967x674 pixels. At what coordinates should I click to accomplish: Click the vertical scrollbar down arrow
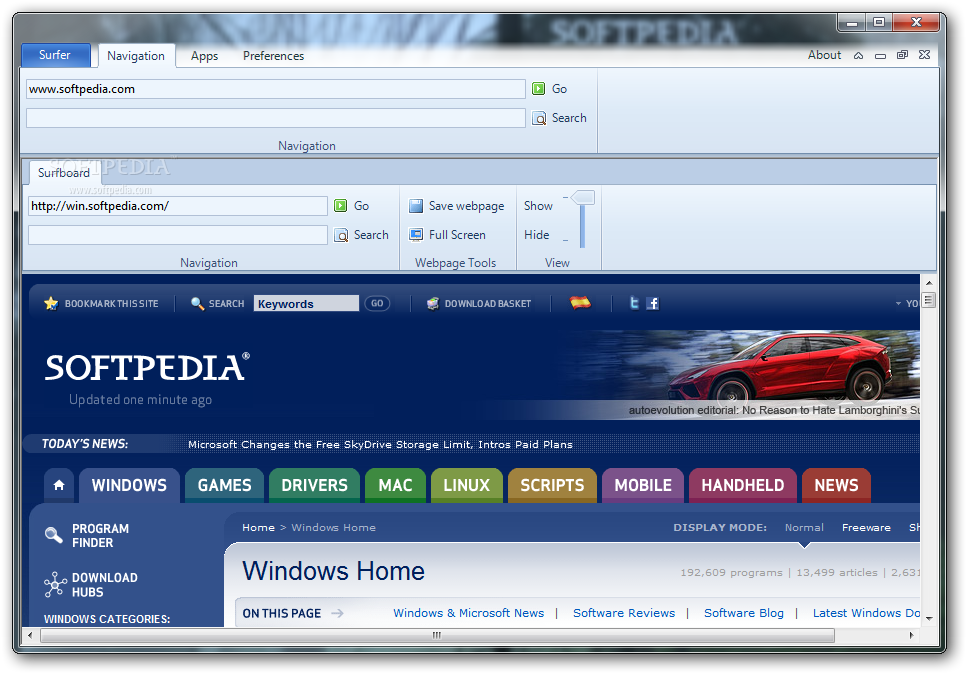pyautogui.click(x=929, y=619)
